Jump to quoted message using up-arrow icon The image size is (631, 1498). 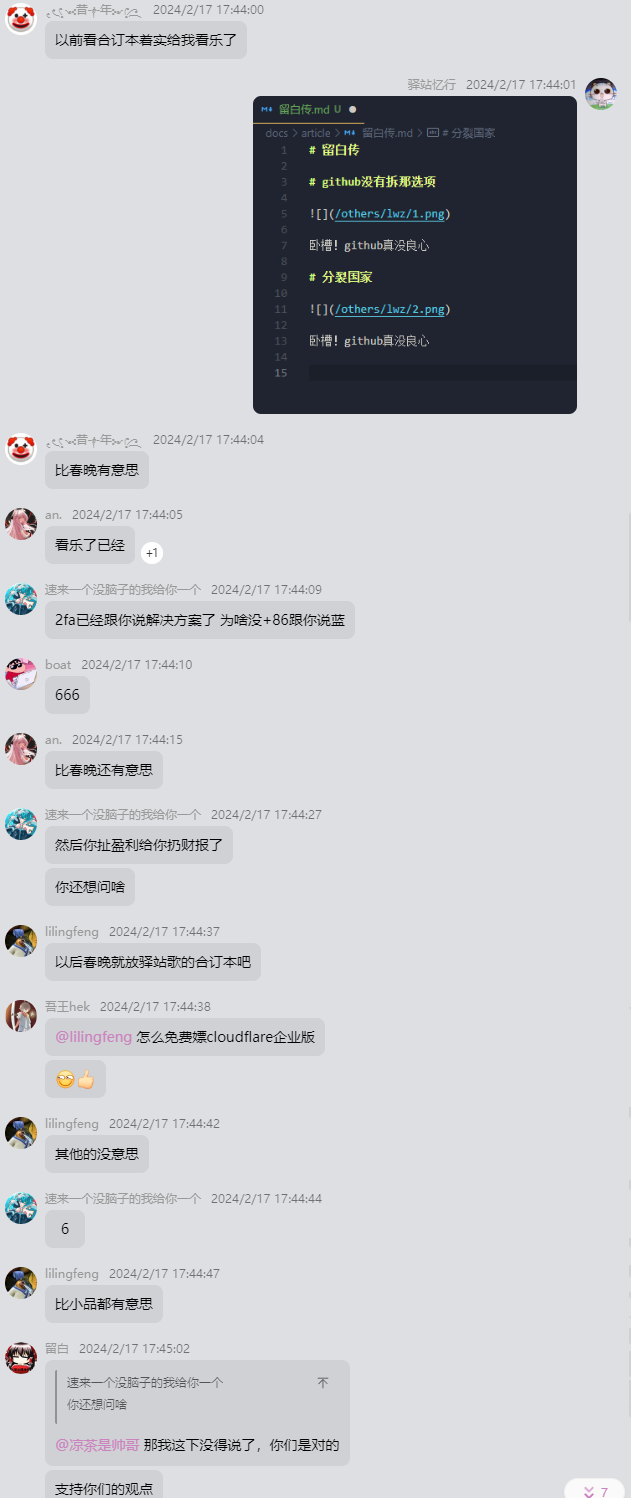(x=323, y=1383)
